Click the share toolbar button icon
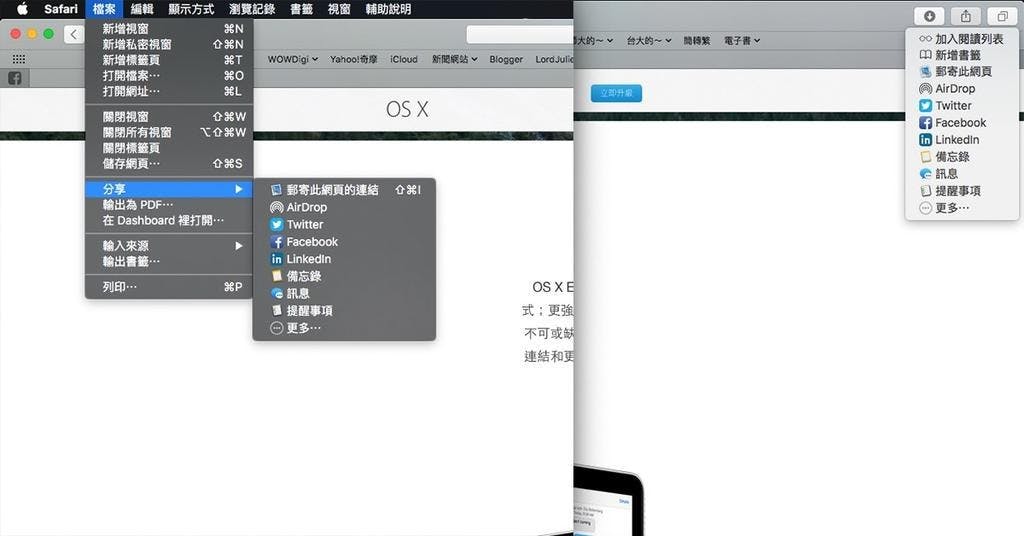1024x536 pixels. pos(966,16)
